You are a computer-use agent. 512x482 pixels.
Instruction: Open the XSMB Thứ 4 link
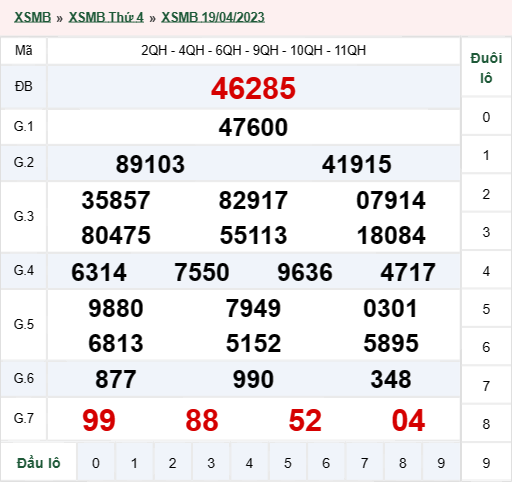pos(106,17)
